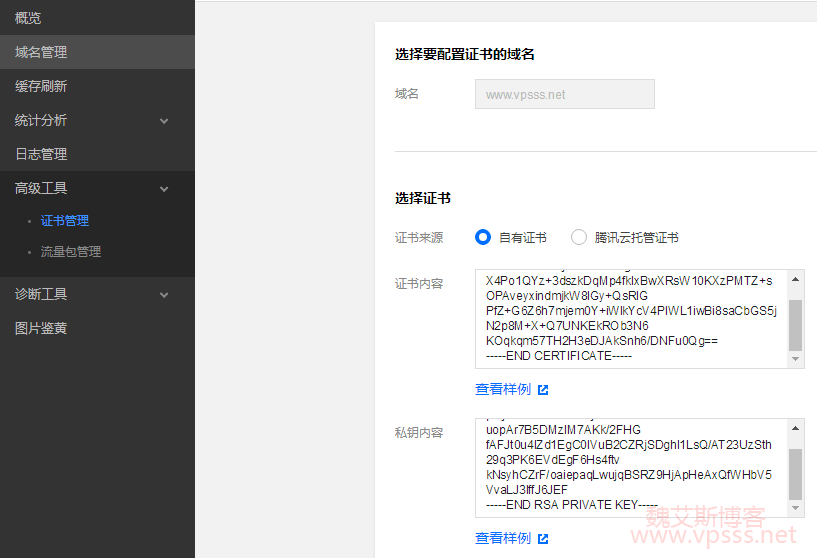Viewport: 817px width, 558px height.
Task: Expand 诊断工具 sidebar menu chevron
Action: (x=164, y=295)
